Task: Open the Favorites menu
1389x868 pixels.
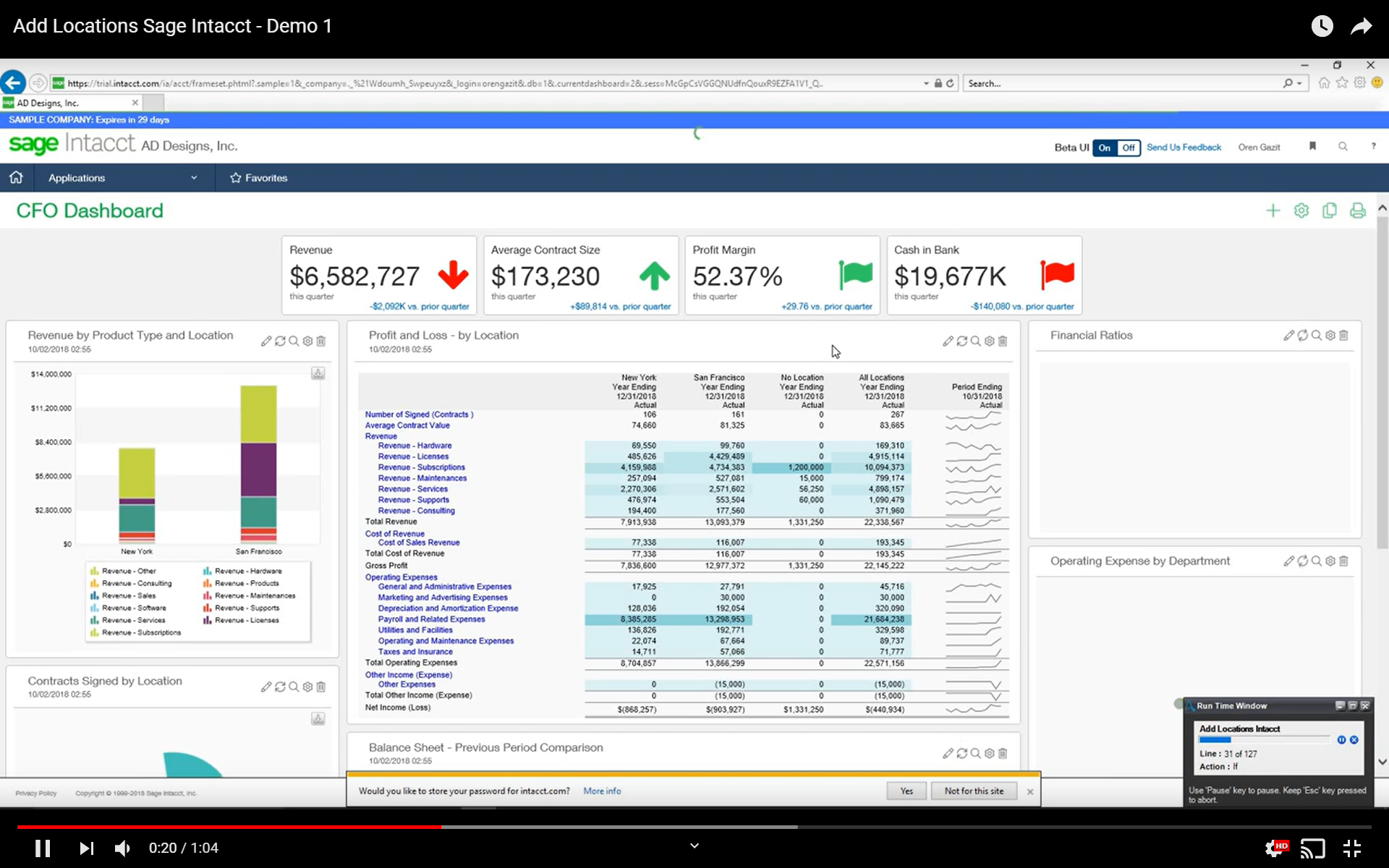Action: point(259,178)
